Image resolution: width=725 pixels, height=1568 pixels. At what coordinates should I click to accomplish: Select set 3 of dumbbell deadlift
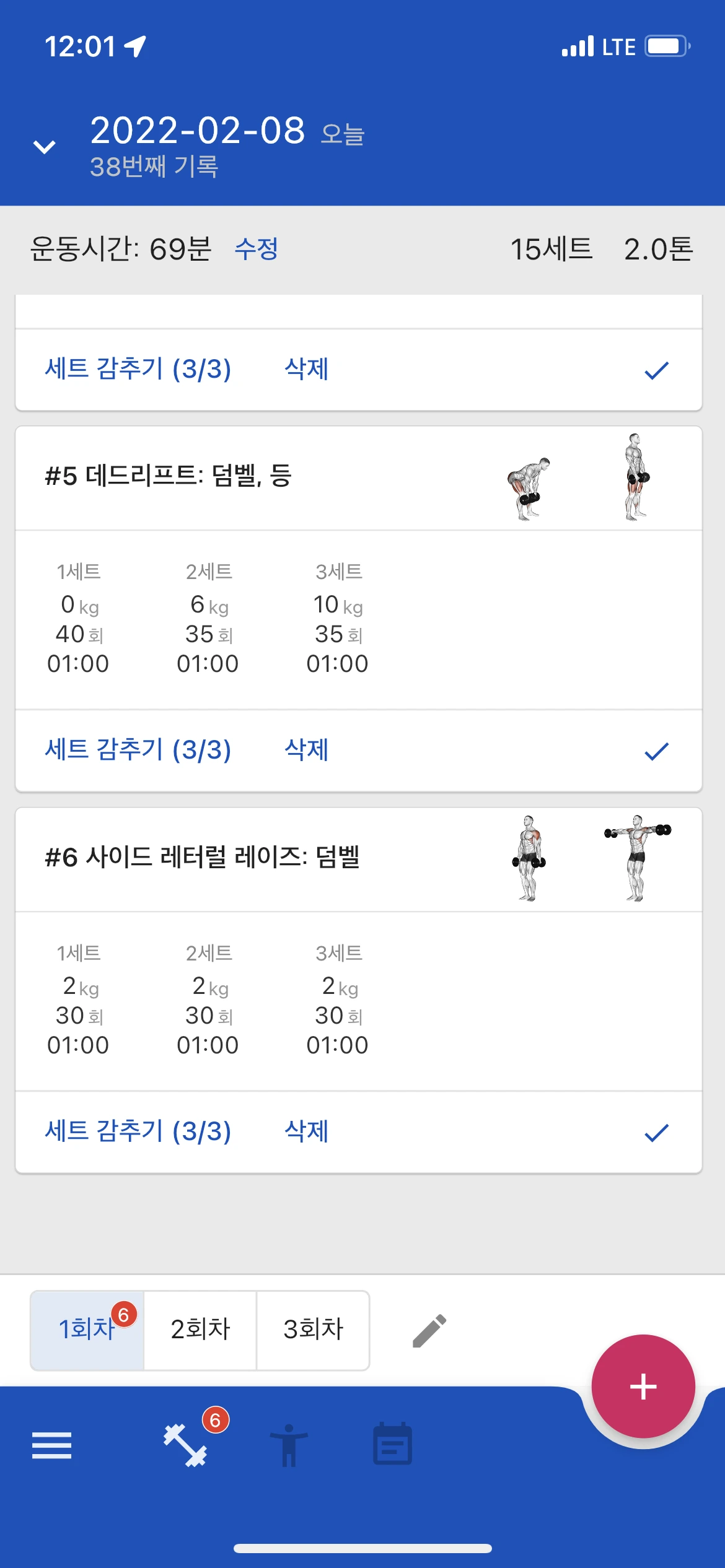point(338,618)
